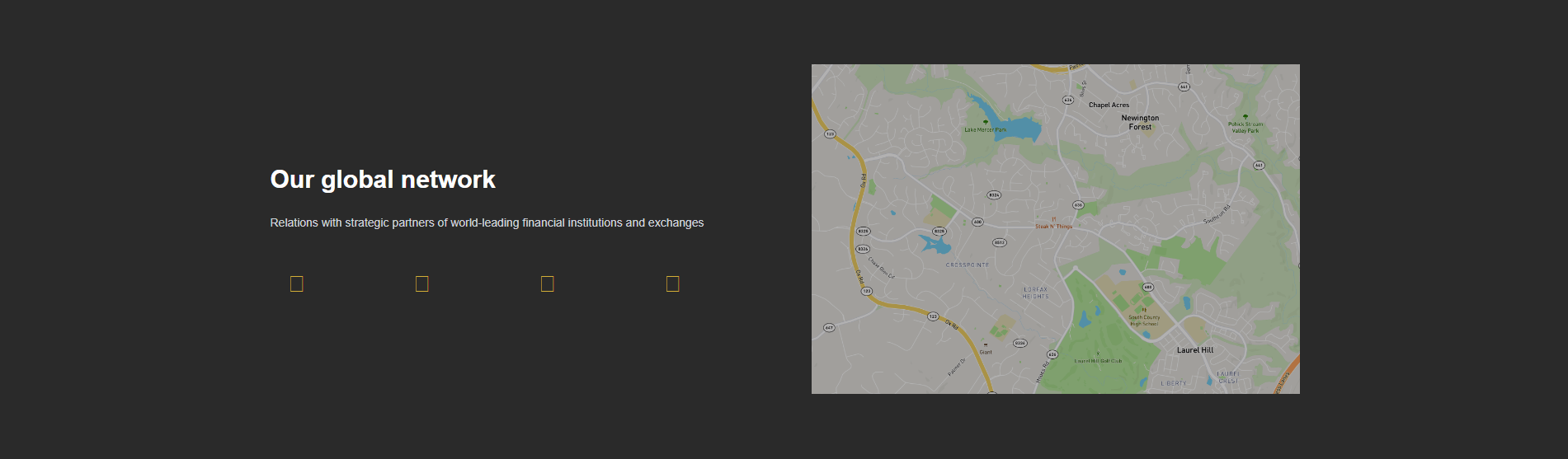Click the Chase Glen Cir road label

point(881,268)
